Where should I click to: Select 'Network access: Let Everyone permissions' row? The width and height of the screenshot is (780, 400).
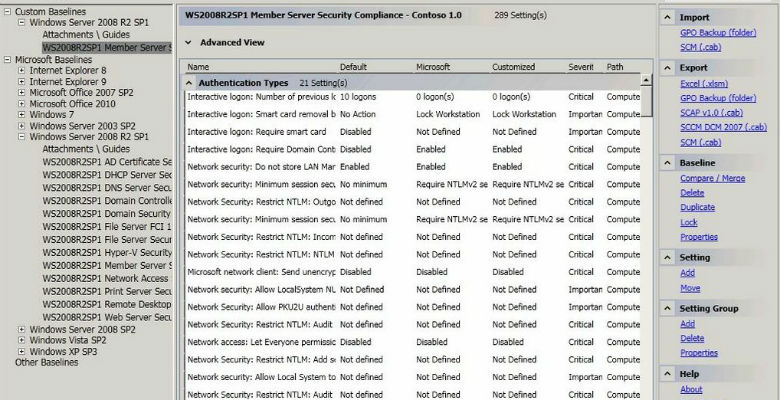[x=413, y=342]
